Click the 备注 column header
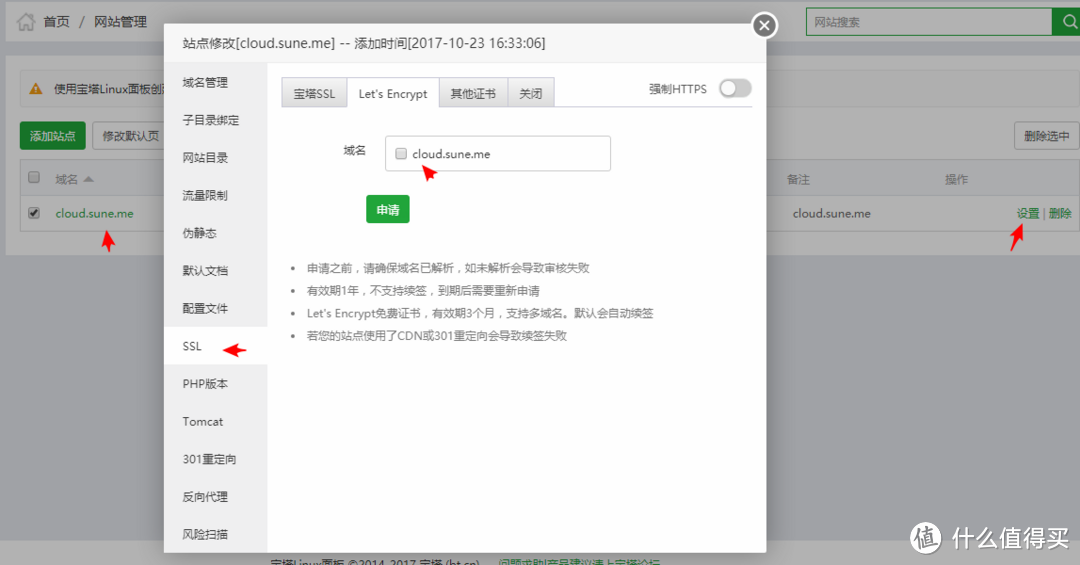 (798, 179)
